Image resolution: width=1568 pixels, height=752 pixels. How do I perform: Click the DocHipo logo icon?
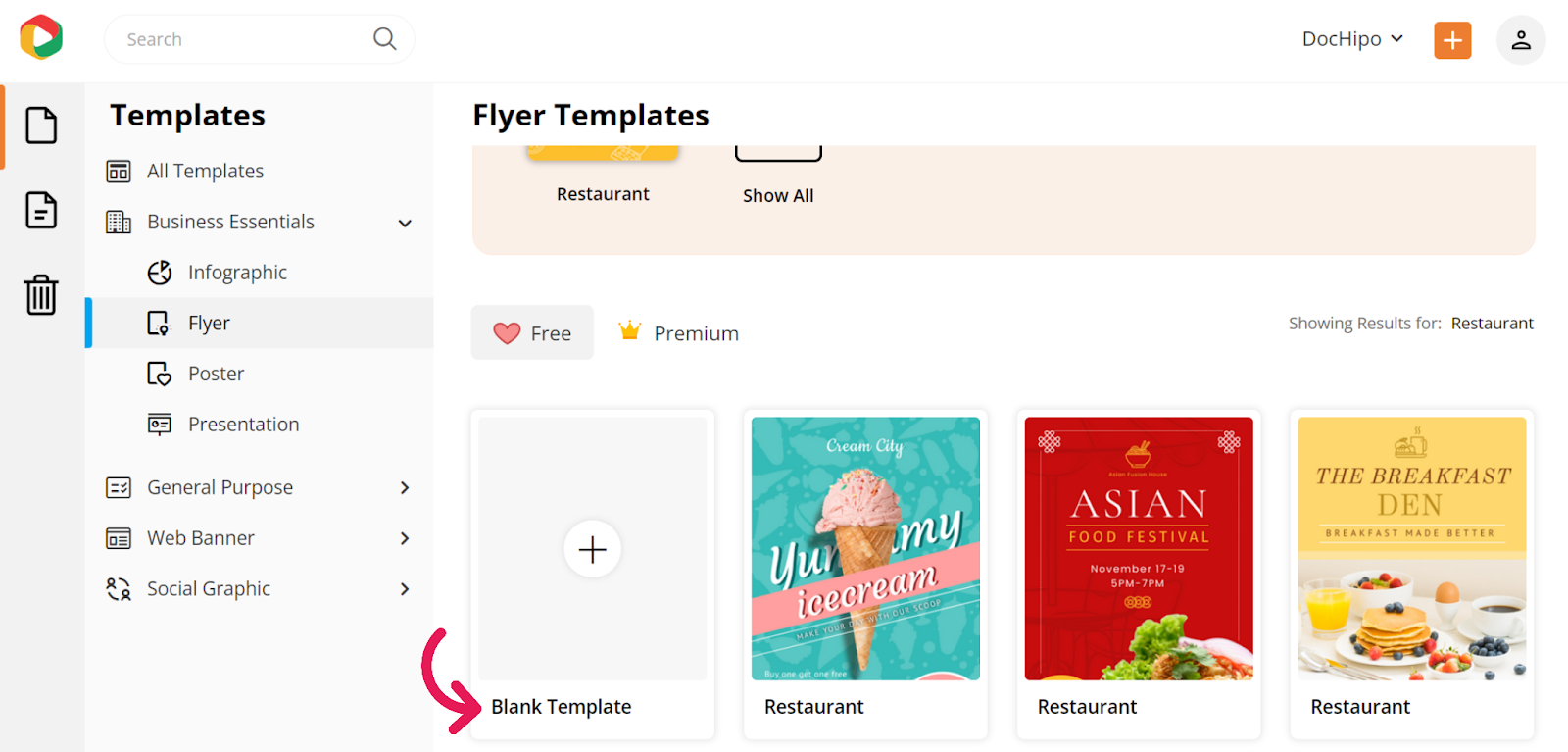coord(41,37)
